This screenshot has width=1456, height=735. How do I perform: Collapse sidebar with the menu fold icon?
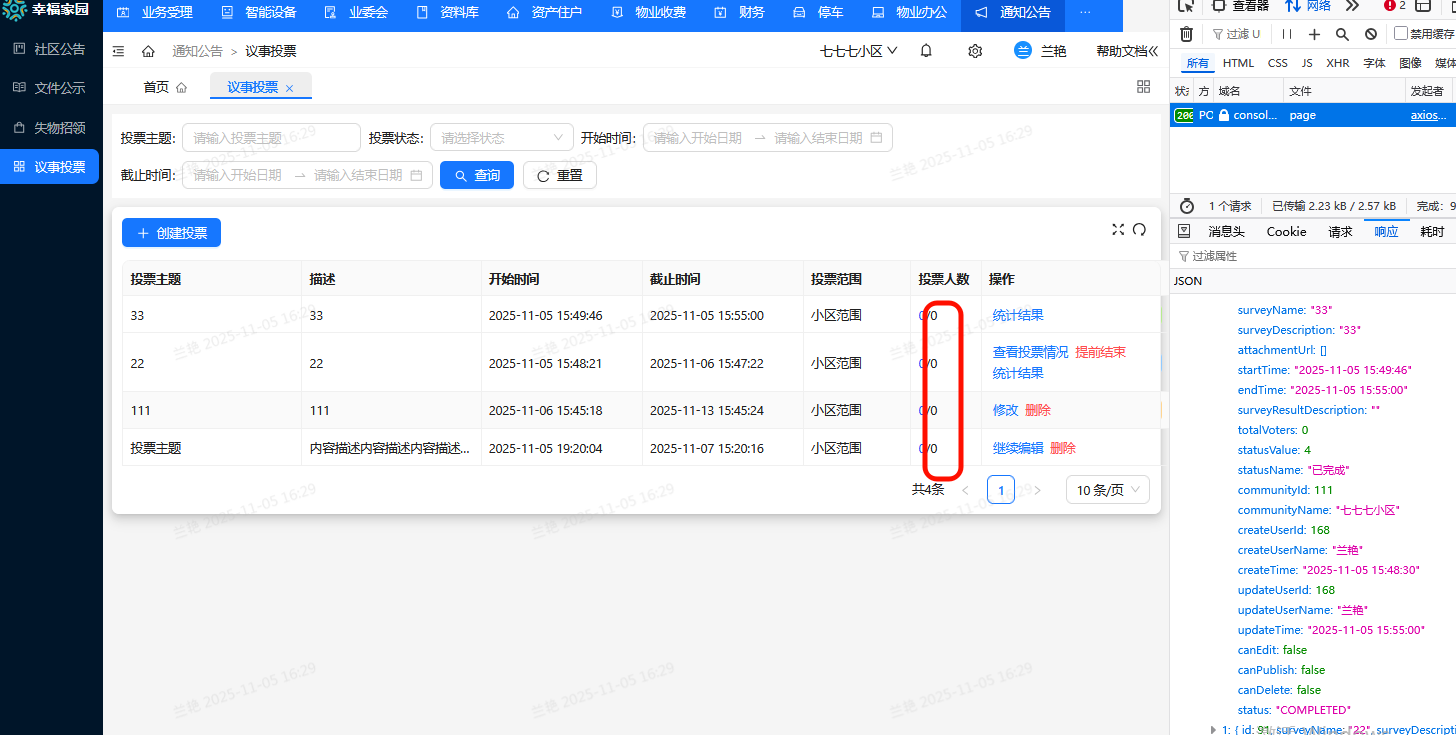[119, 51]
